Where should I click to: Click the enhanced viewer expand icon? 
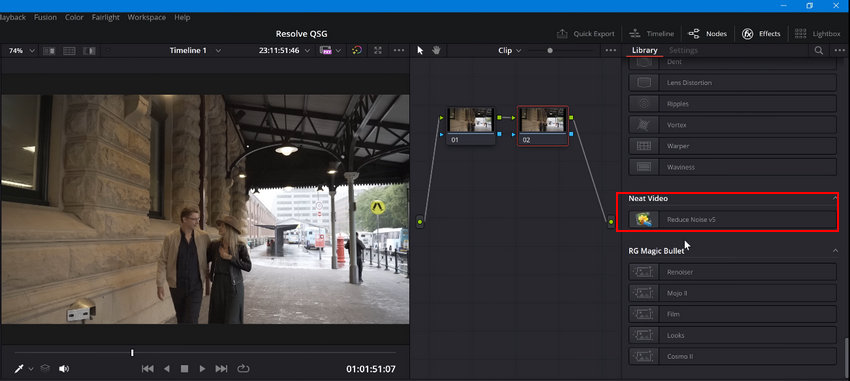pos(378,50)
